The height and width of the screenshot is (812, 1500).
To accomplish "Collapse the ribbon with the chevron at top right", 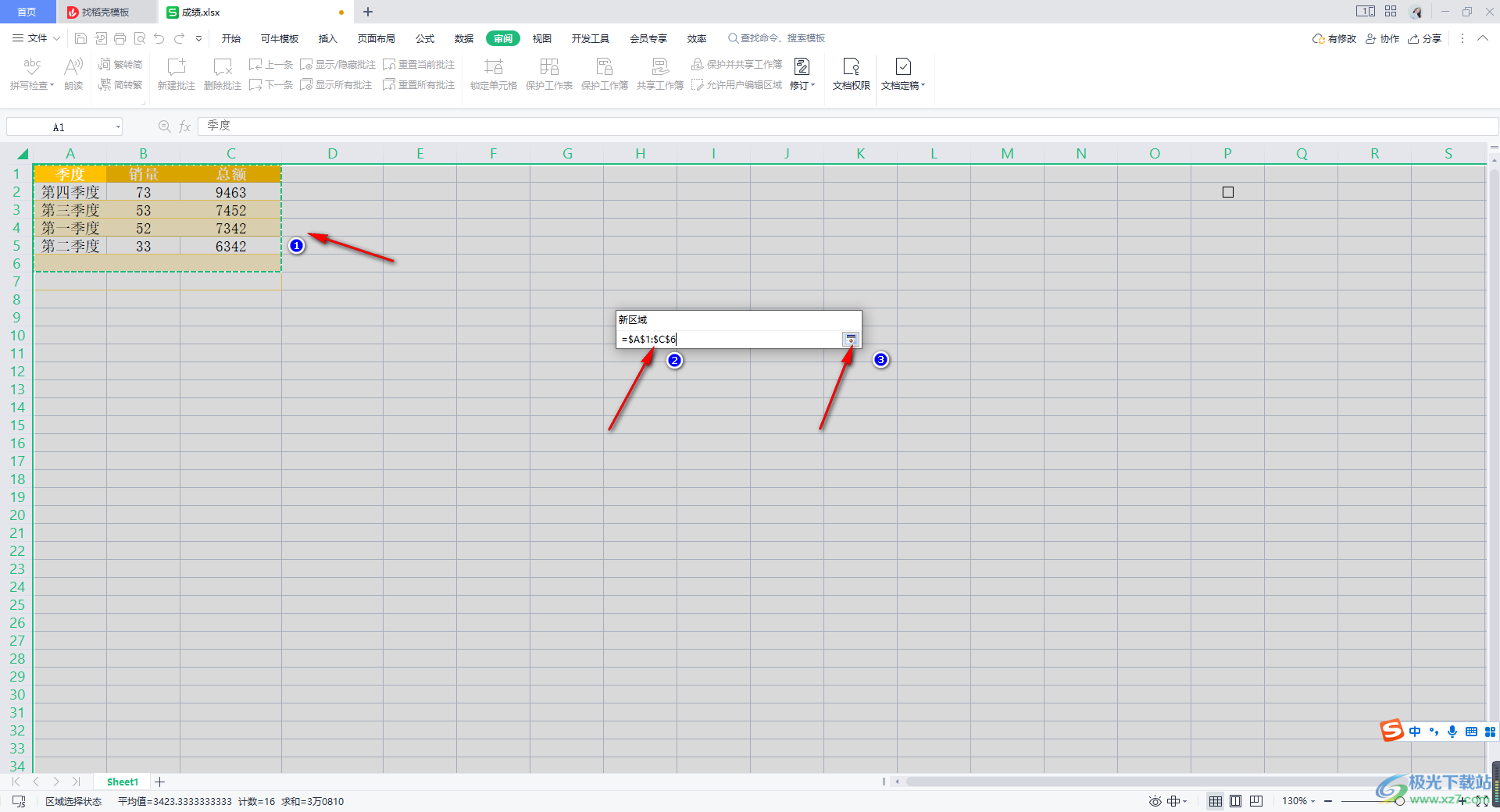I will coord(1483,38).
